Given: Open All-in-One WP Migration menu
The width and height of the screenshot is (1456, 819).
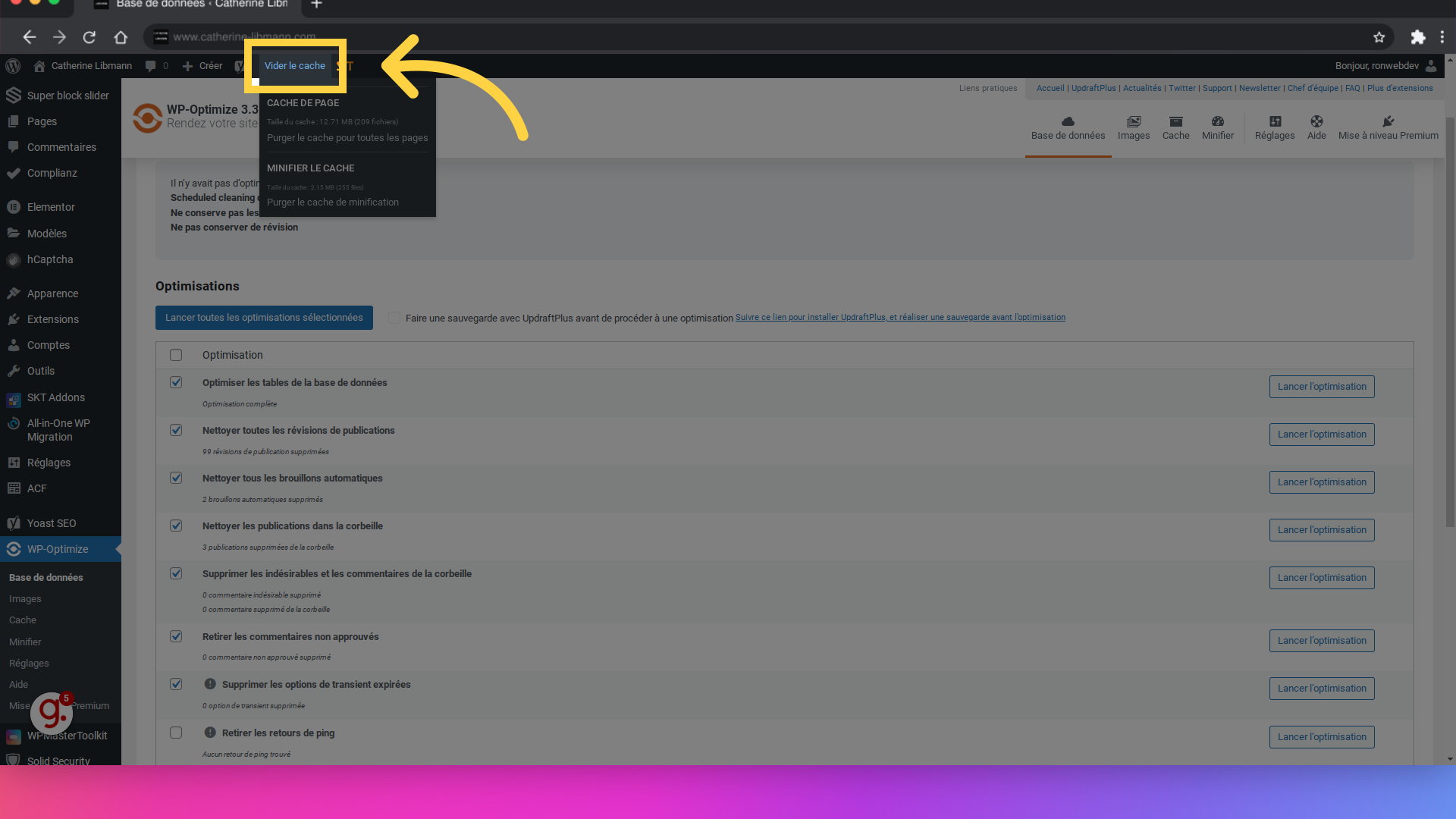Looking at the screenshot, I should click(61, 430).
